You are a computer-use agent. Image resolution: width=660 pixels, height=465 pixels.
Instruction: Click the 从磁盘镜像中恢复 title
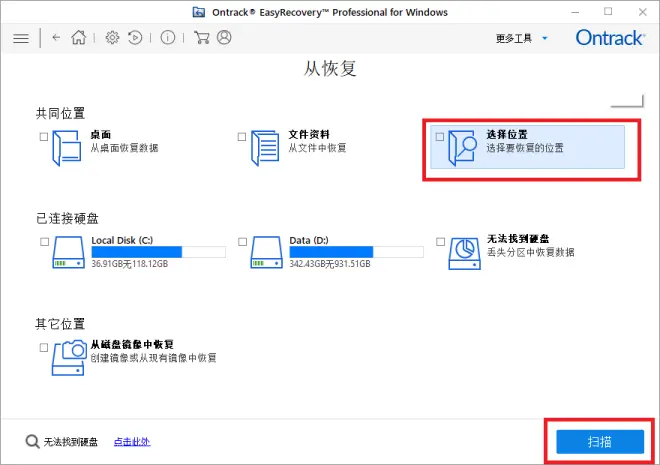pos(132,344)
